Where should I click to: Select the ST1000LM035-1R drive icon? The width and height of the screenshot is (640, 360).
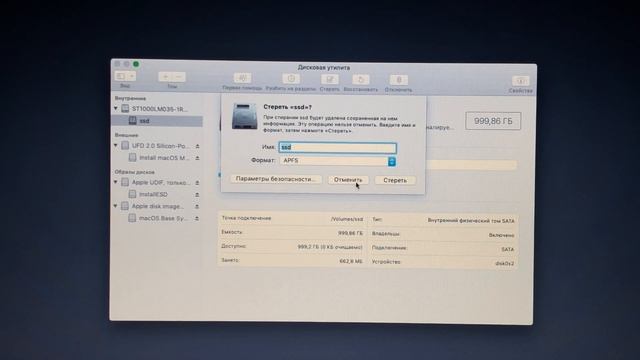[x=125, y=109]
